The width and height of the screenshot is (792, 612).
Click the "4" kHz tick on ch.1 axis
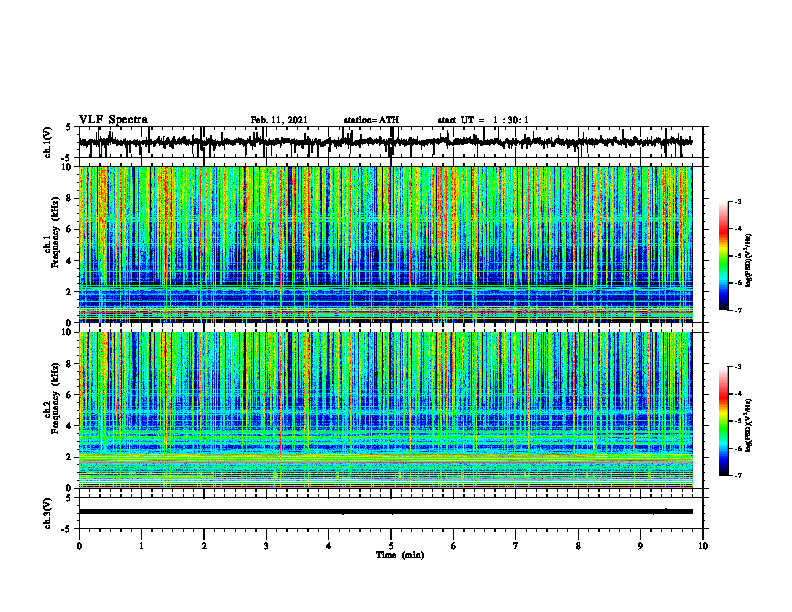point(70,261)
